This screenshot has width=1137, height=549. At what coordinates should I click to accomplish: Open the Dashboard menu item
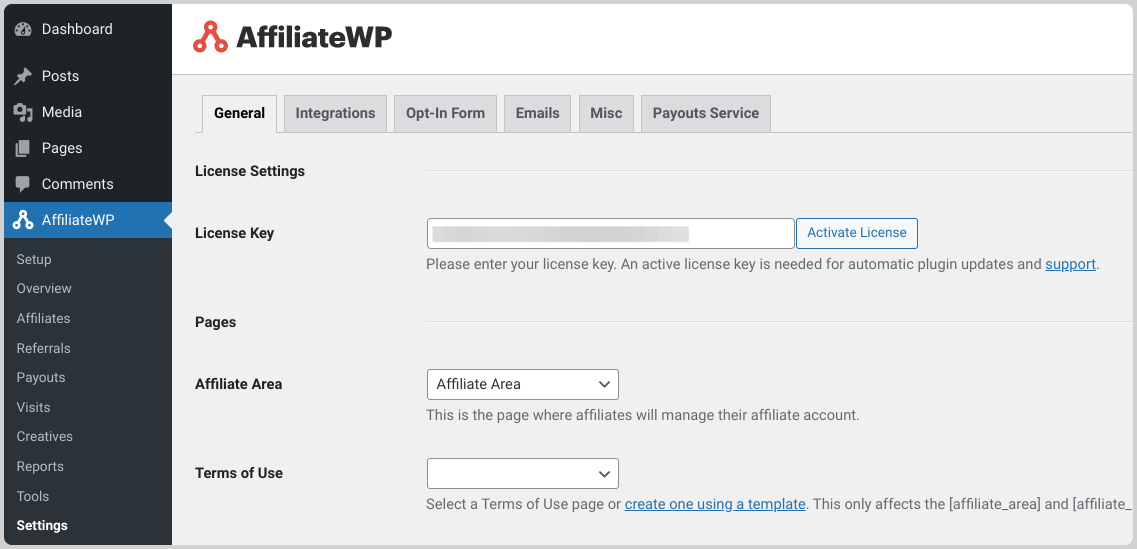coord(77,29)
